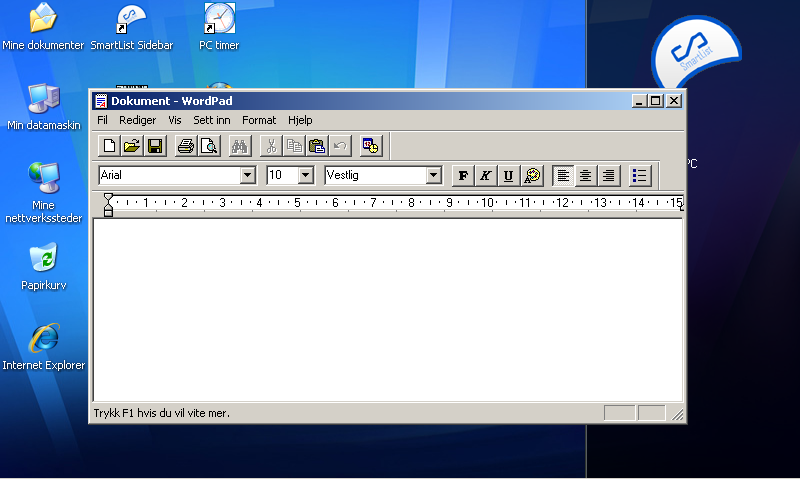Open the Vis menu
This screenshot has height=480, width=800.
click(174, 120)
